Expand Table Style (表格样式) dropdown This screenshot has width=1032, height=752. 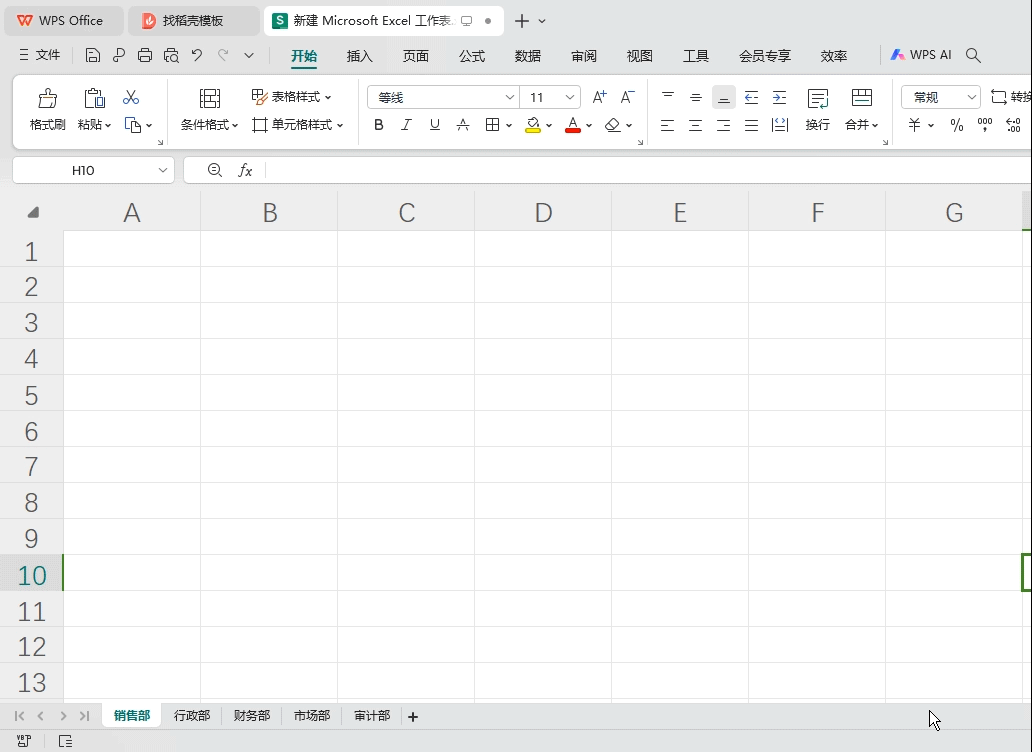(328, 97)
